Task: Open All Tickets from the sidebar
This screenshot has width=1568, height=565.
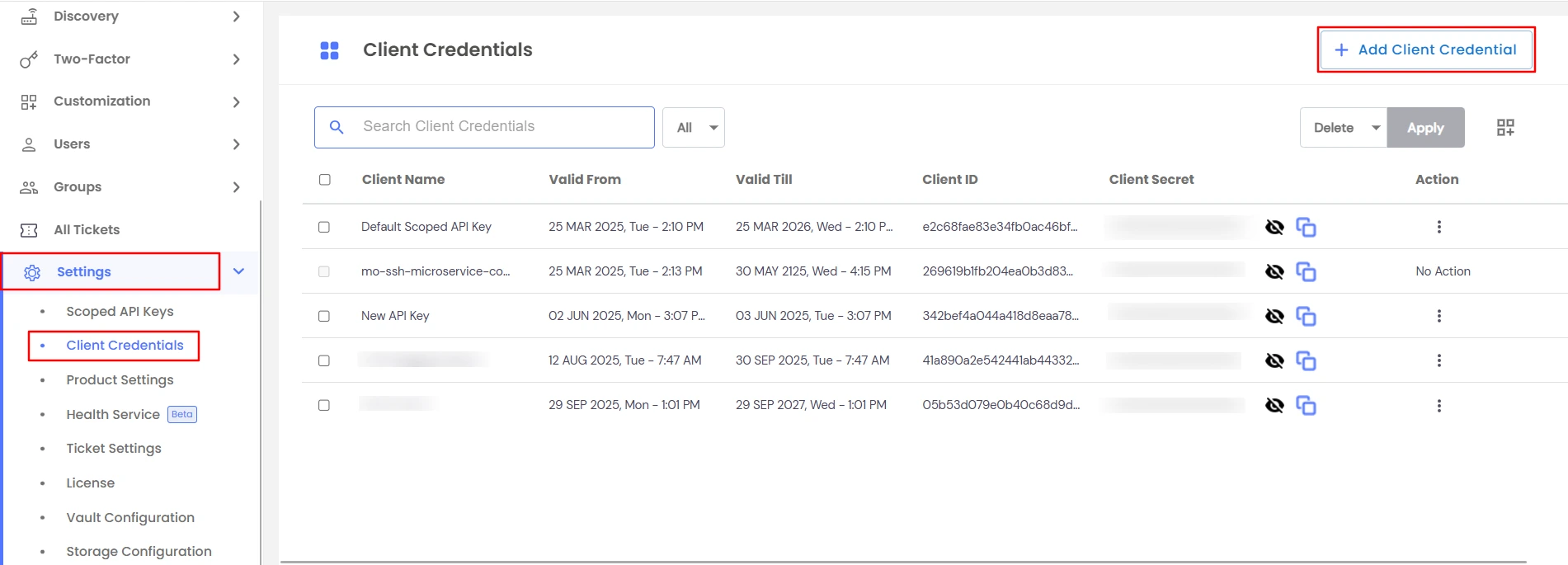Action: 87,230
